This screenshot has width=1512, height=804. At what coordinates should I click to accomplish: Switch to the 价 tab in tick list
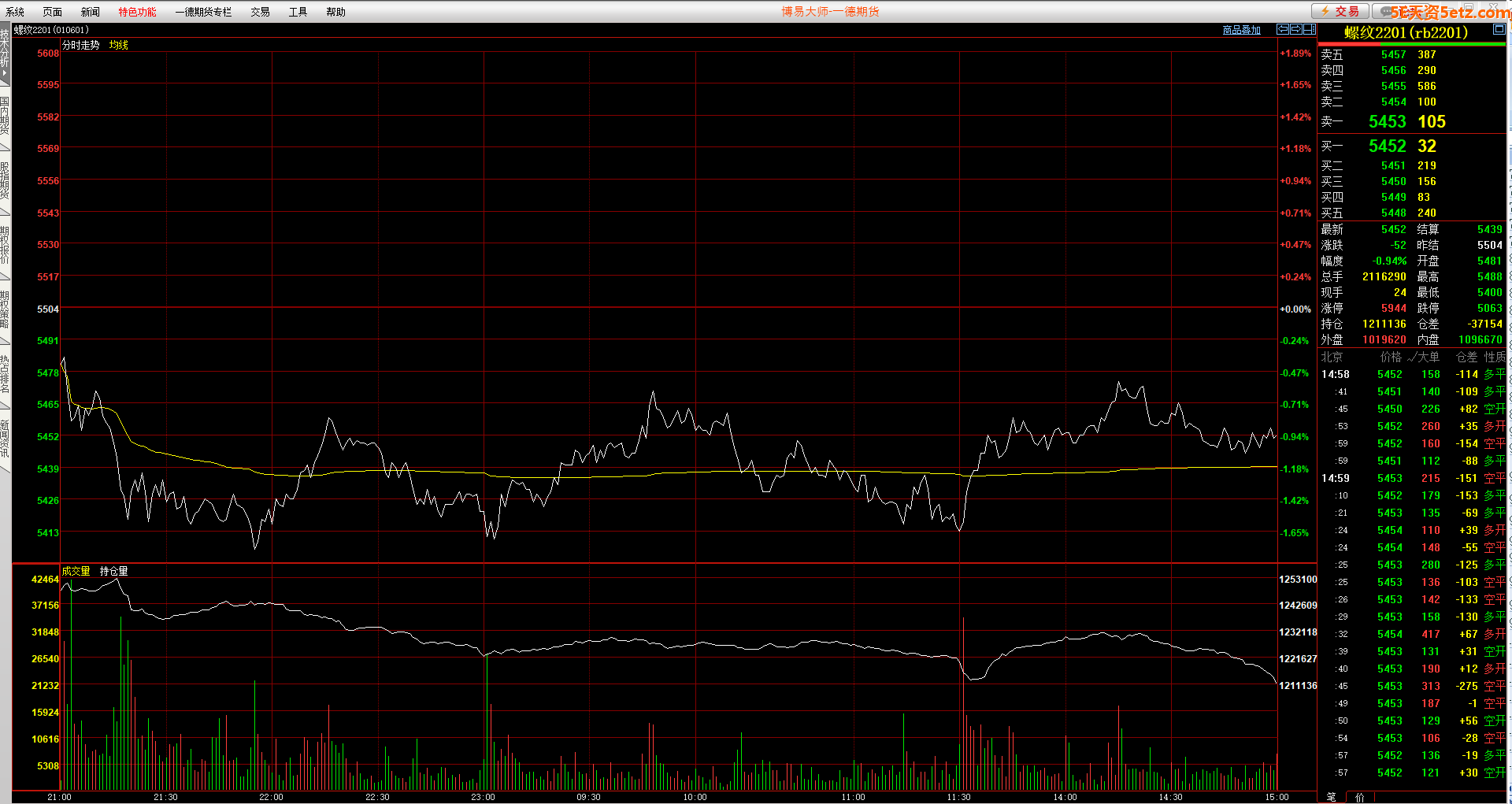(1359, 797)
